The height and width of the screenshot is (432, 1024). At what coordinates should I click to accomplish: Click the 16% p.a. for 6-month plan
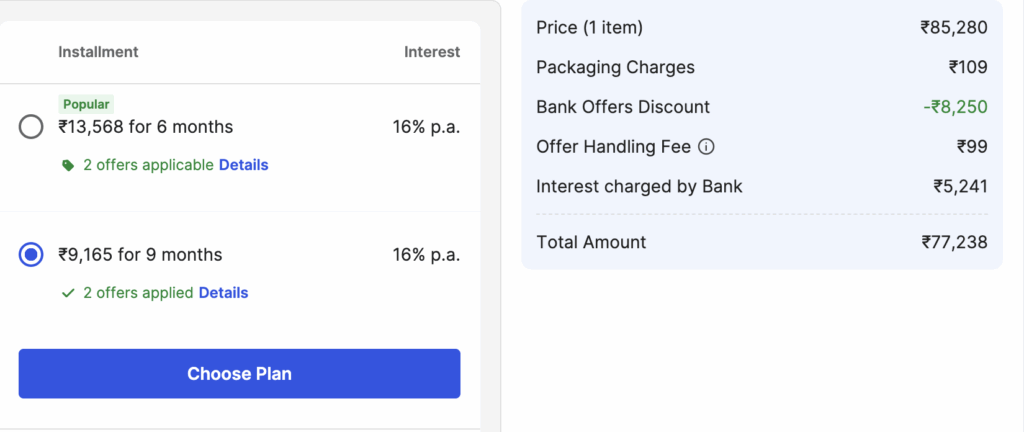coord(426,127)
